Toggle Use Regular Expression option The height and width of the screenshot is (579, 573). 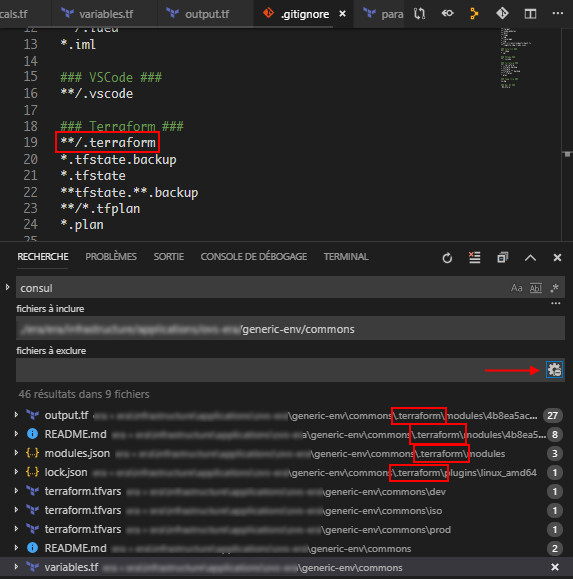(554, 288)
